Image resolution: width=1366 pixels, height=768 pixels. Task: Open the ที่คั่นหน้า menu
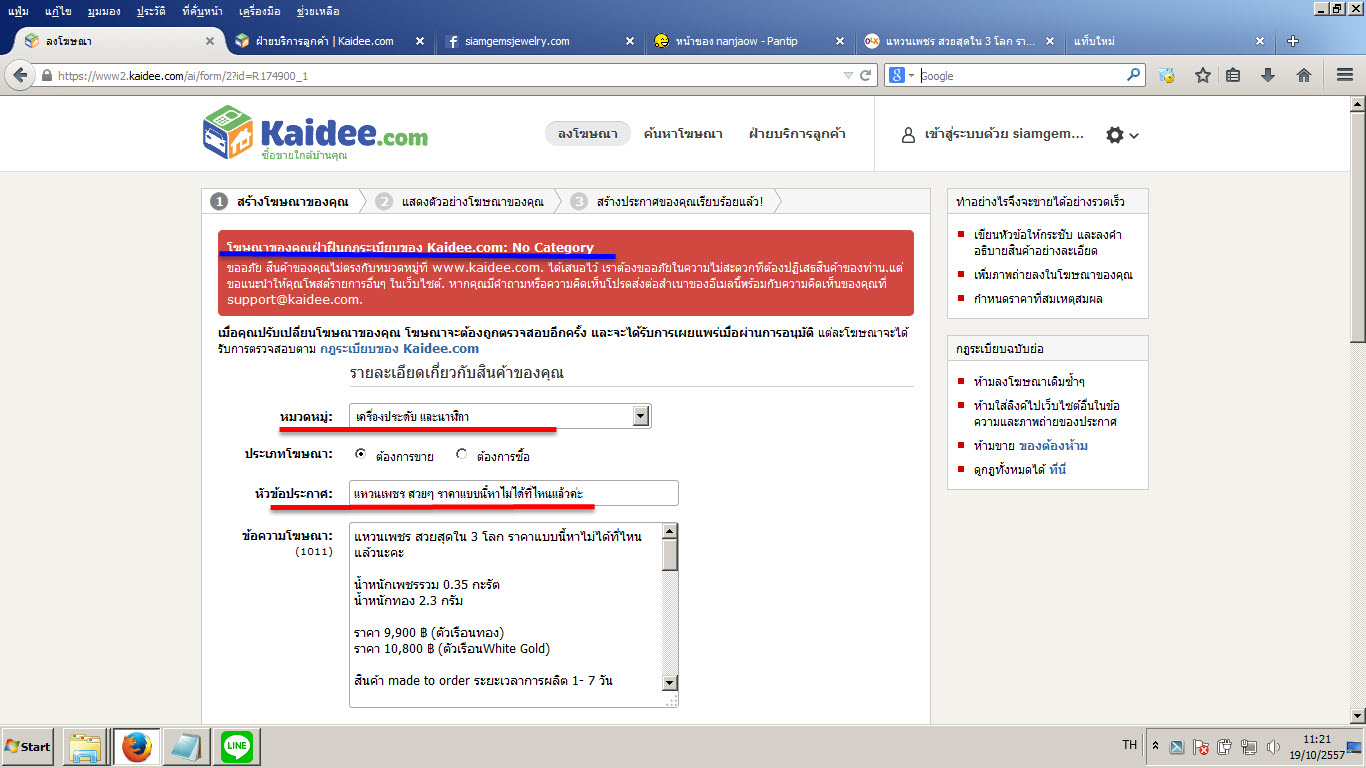point(204,11)
